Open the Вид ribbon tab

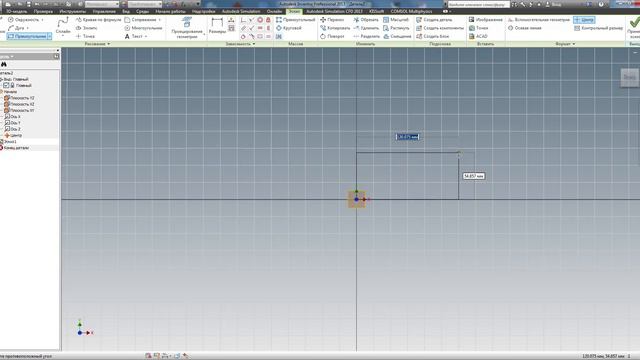click(x=126, y=11)
